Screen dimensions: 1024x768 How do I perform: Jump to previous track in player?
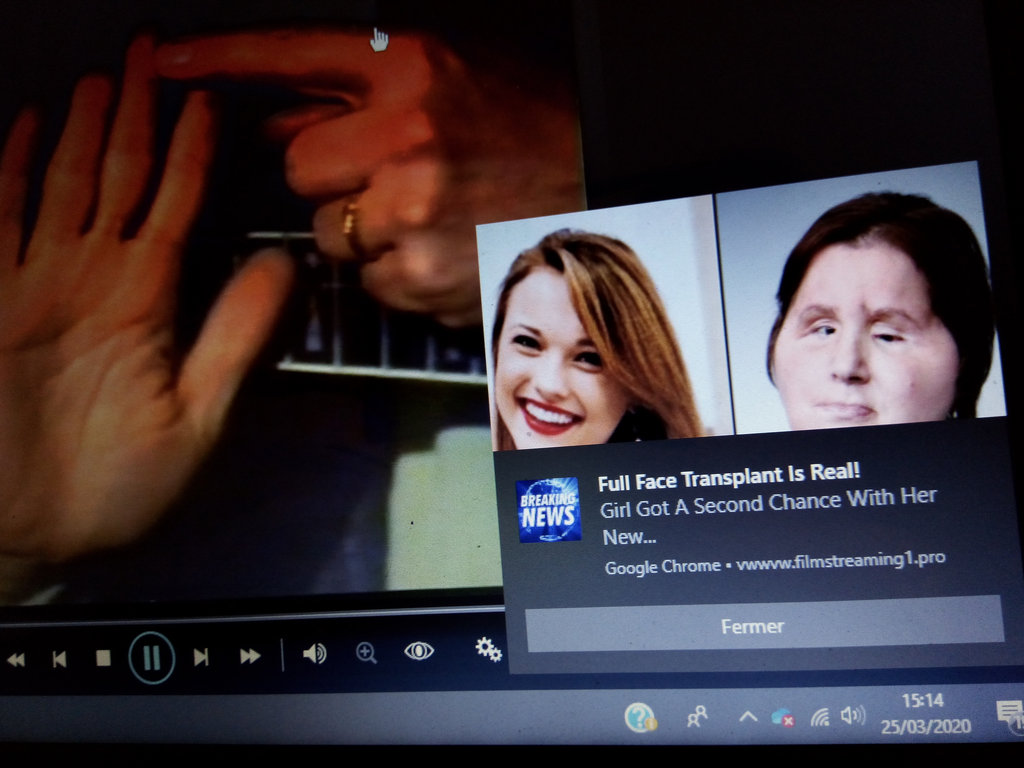coord(59,659)
